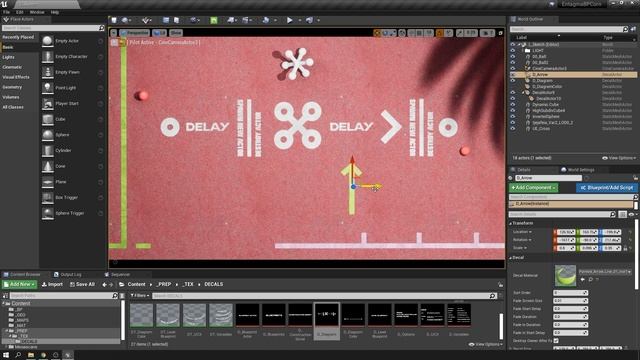Select the Cylinder placement icon
Image resolution: width=640 pixels, height=360 pixels.
[48, 151]
